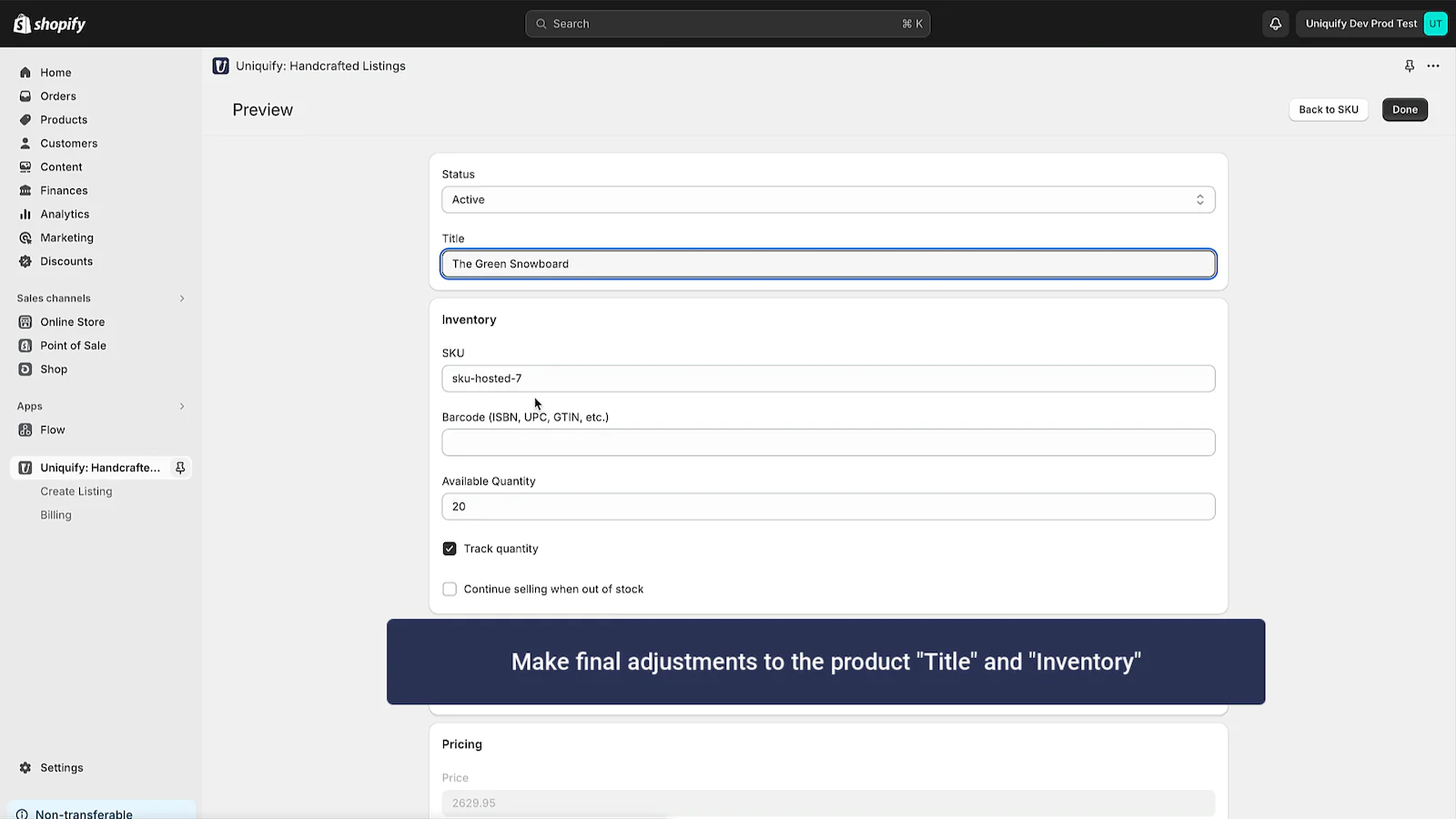Unpin Uniquify app from sidebar

click(x=180, y=468)
